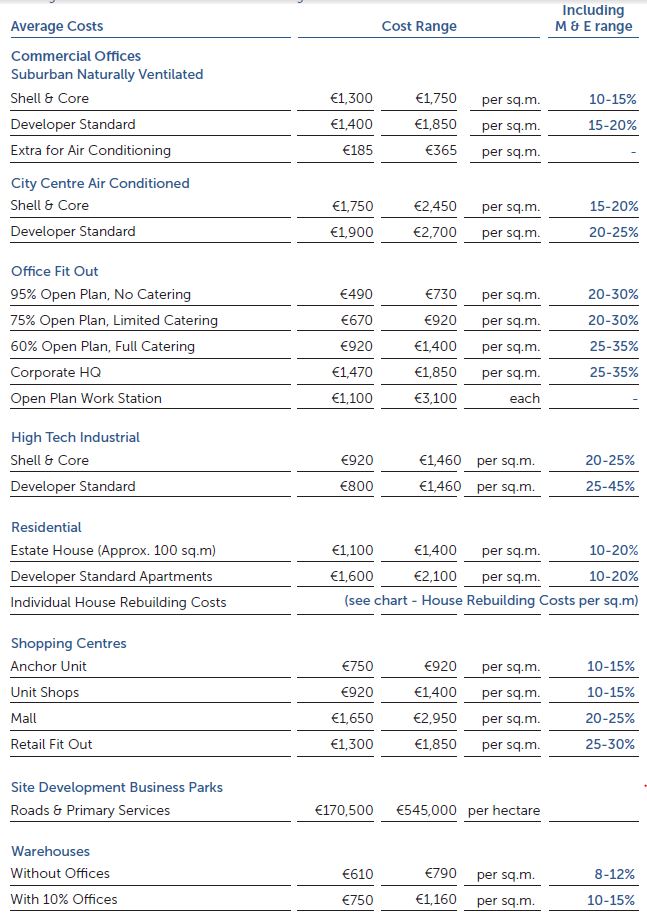The image size is (647, 918).
Task: Select the "City Centre Air Conditioned" subheading
Action: click(100, 183)
